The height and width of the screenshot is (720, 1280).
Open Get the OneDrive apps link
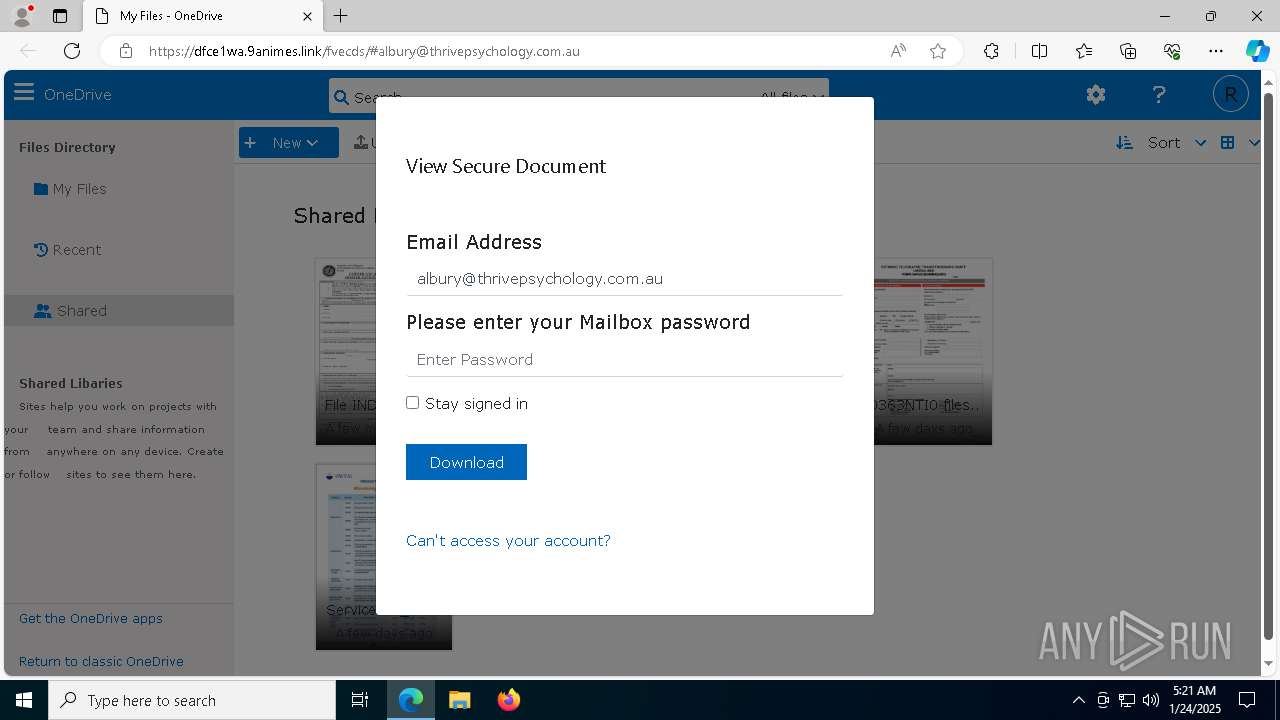click(x=91, y=618)
